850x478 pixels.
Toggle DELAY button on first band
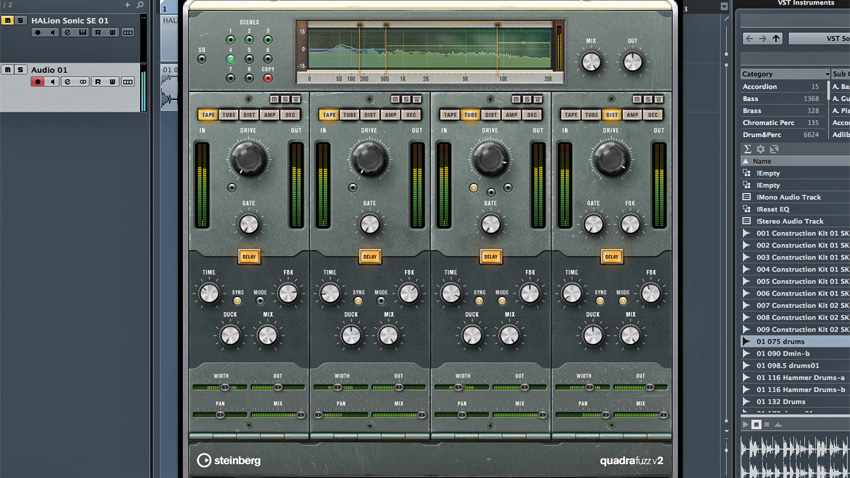(249, 256)
